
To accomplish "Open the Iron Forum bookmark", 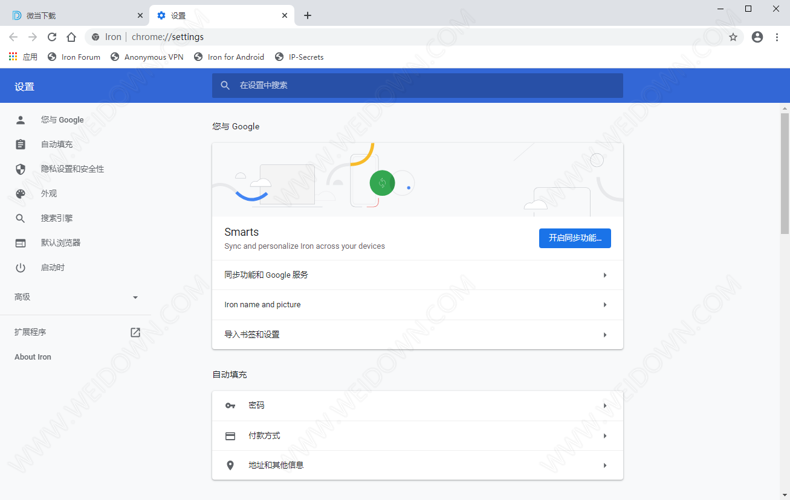I will [x=74, y=57].
